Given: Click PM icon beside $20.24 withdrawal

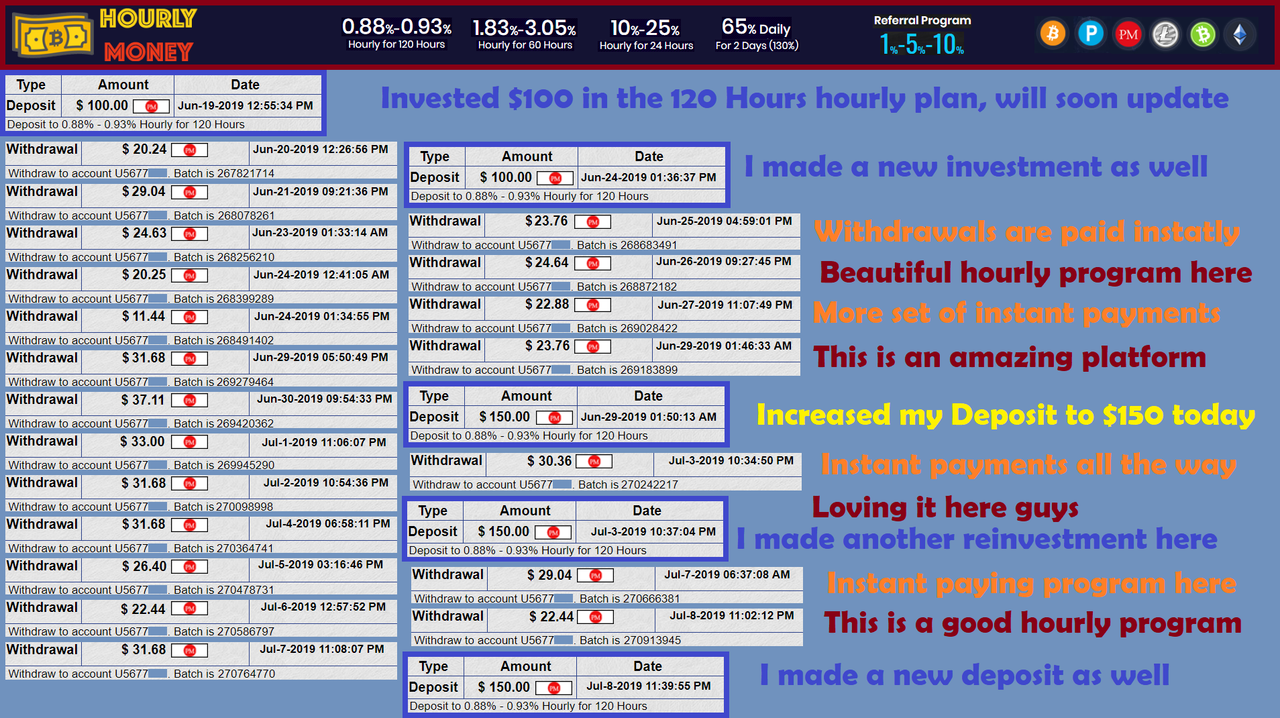Looking at the screenshot, I should point(189,150).
